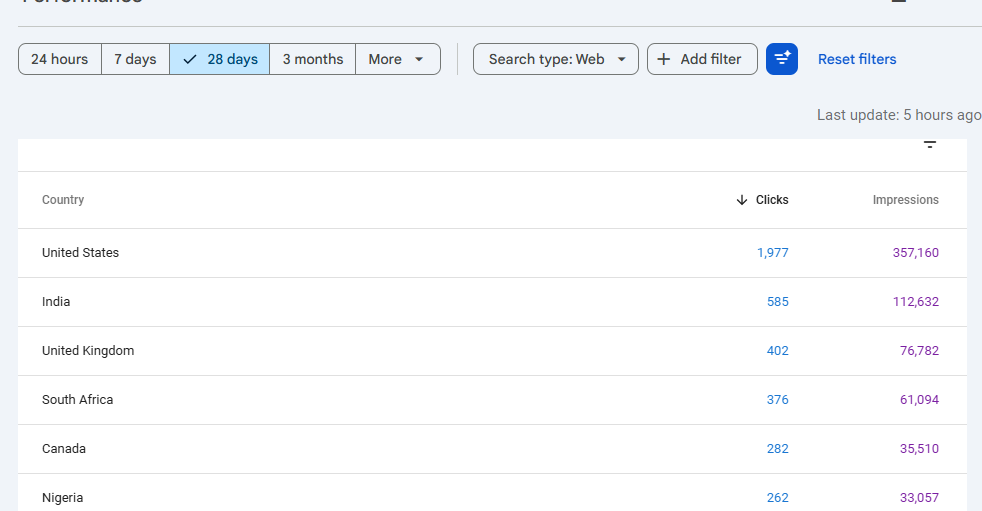This screenshot has width=982, height=511.
Task: Sort table by Impressions column header
Action: pyautogui.click(x=905, y=200)
